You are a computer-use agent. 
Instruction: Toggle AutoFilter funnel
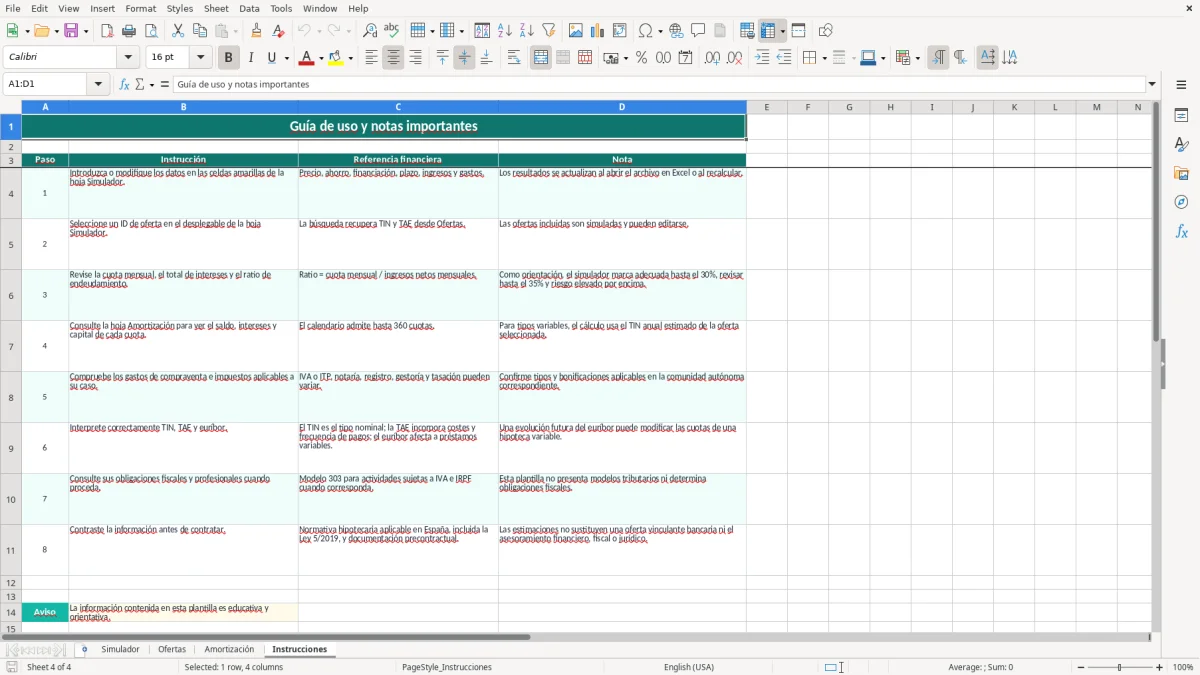[548, 31]
